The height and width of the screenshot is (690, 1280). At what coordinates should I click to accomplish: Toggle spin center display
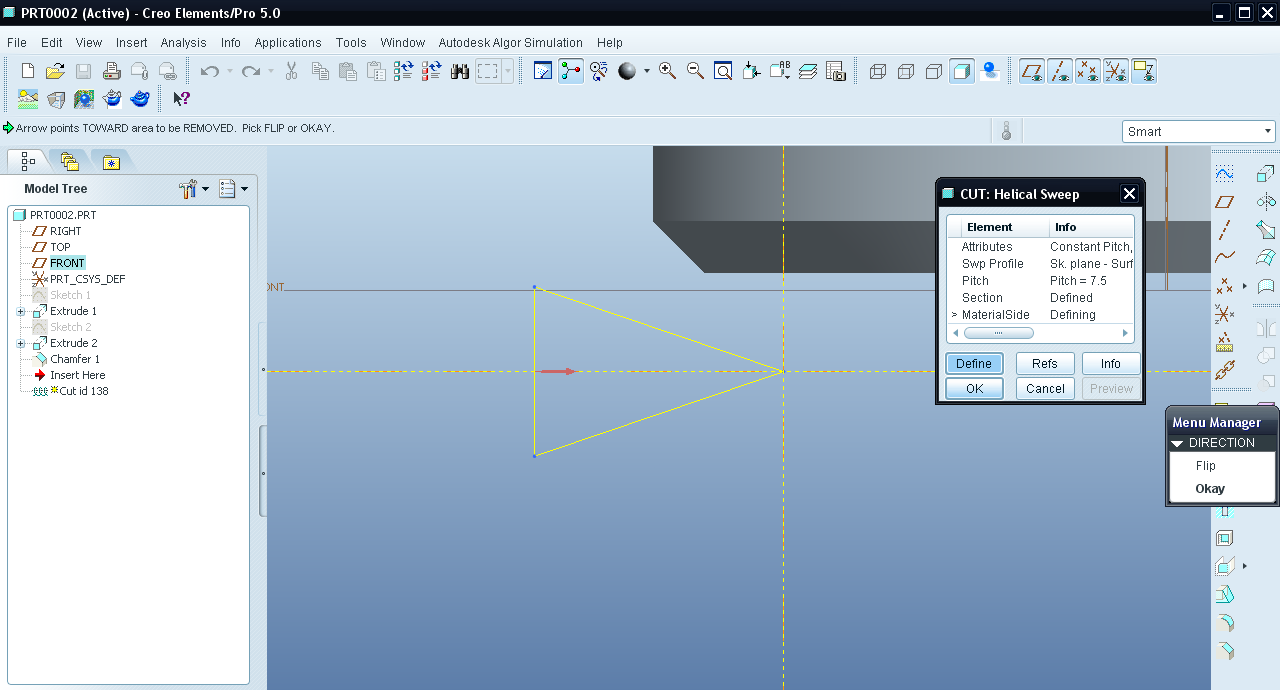tap(571, 71)
